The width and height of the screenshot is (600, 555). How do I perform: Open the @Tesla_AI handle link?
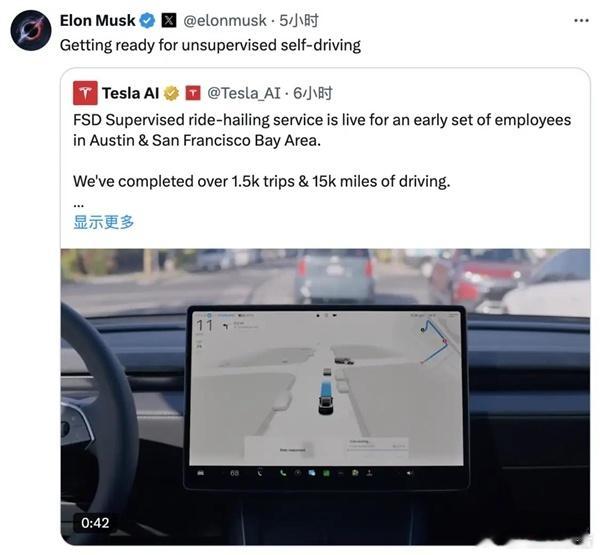(244, 93)
